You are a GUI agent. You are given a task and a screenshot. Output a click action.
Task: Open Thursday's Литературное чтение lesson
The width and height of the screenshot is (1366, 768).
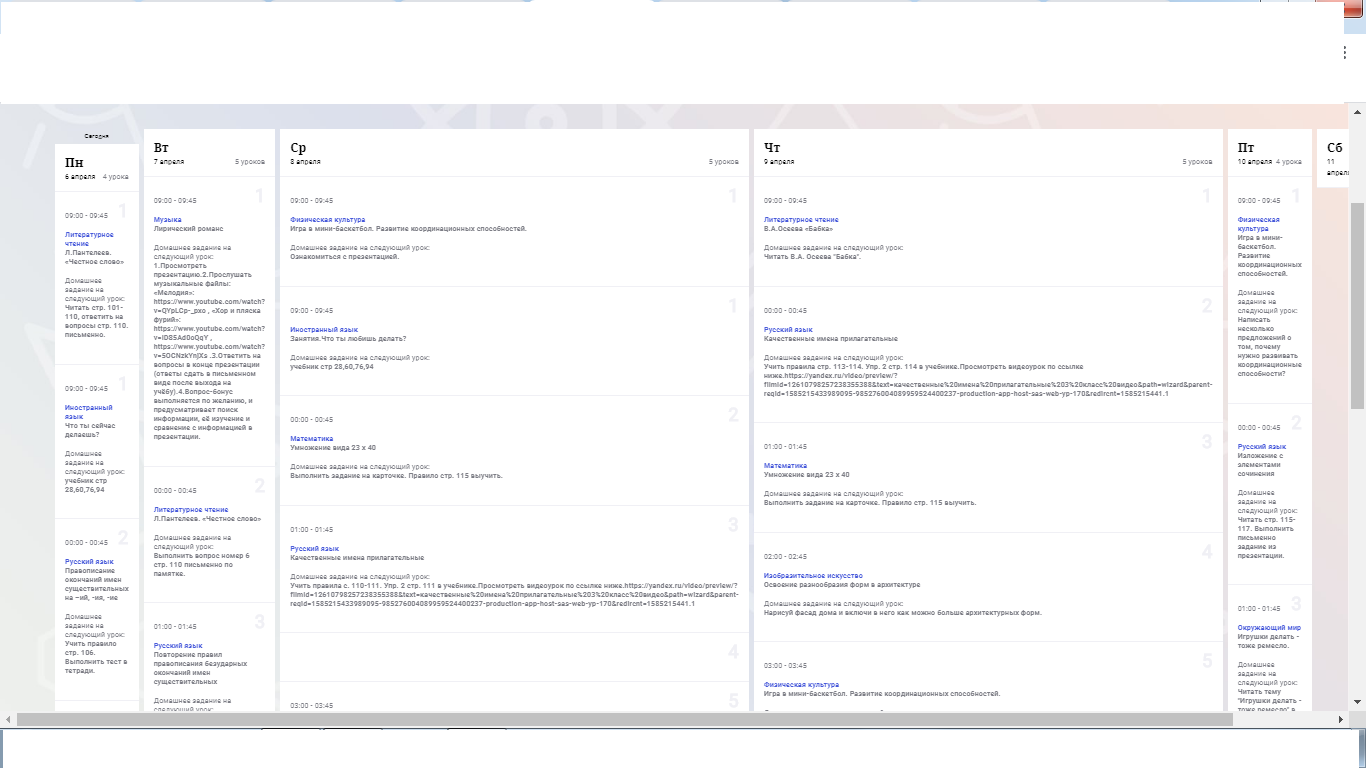pos(801,219)
